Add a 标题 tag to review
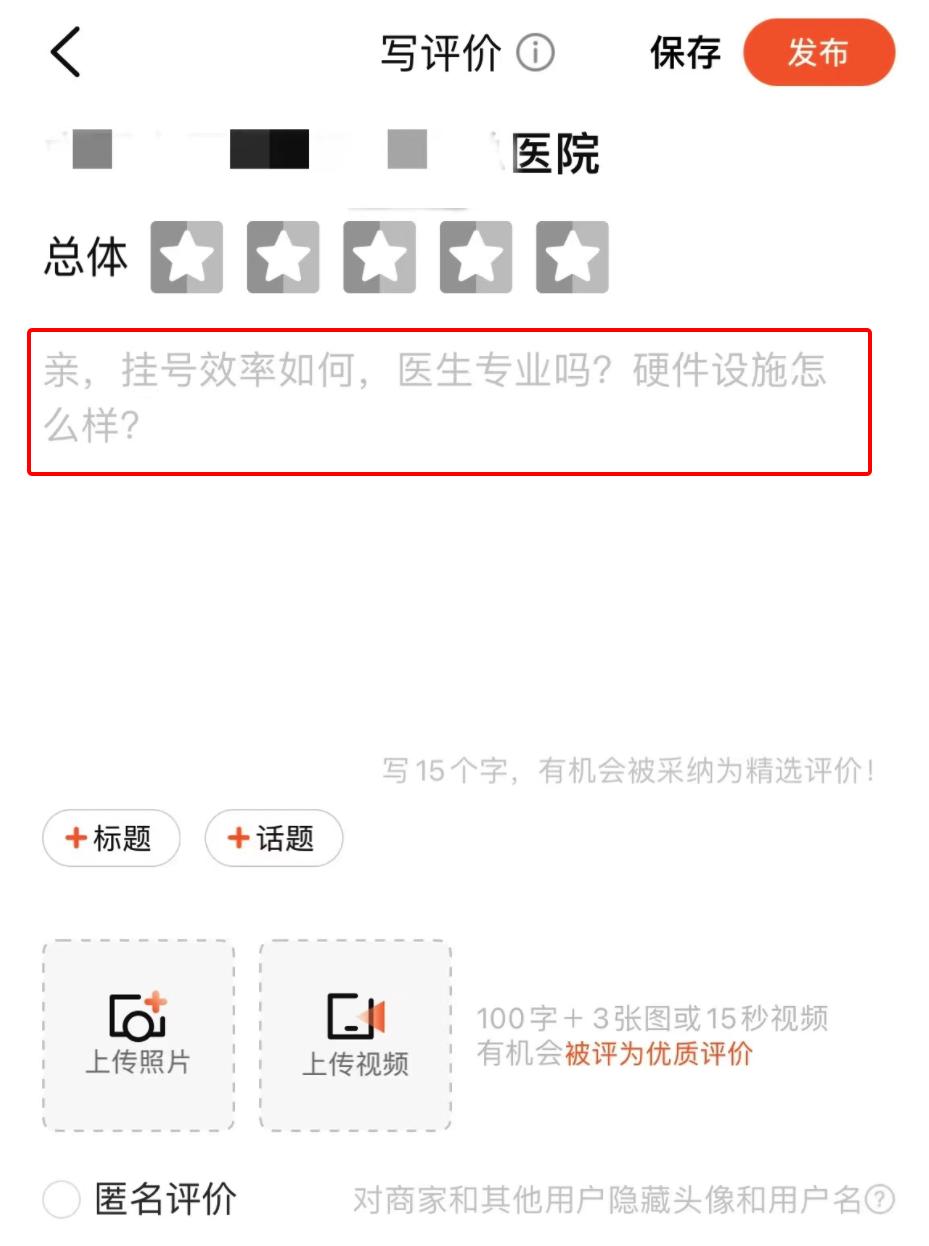The width and height of the screenshot is (929, 1246). pyautogui.click(x=111, y=838)
